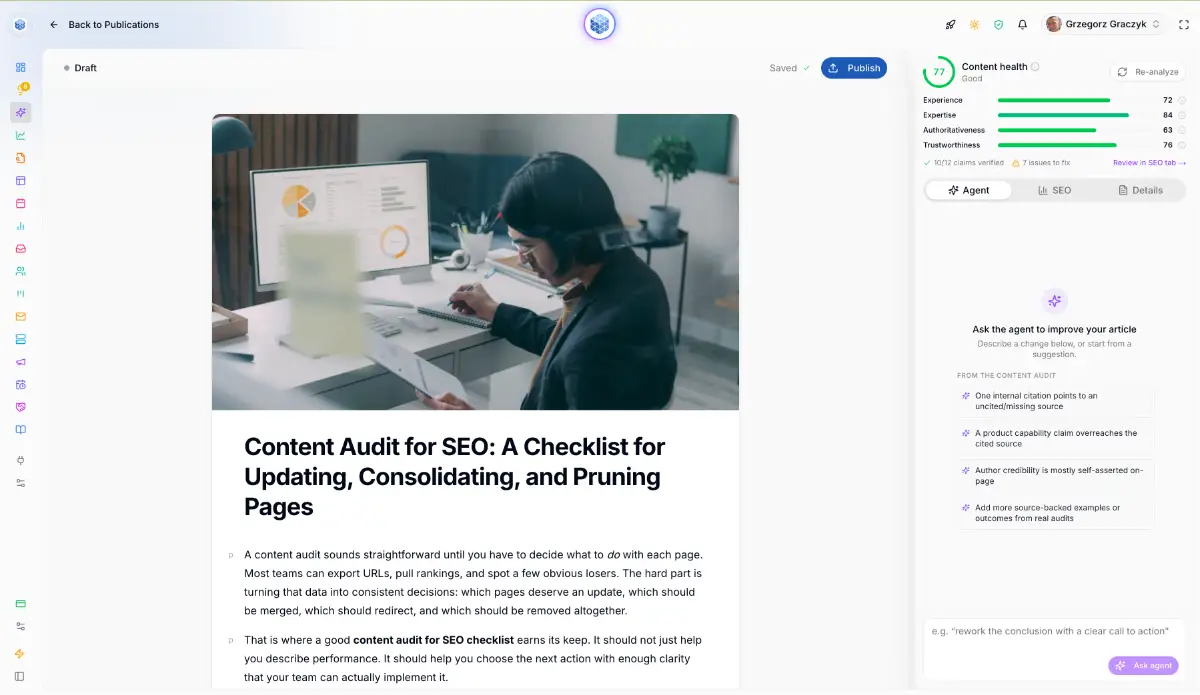The image size is (1200, 695).
Task: Click the fullscreen expand corners icon
Action: [1184, 24]
